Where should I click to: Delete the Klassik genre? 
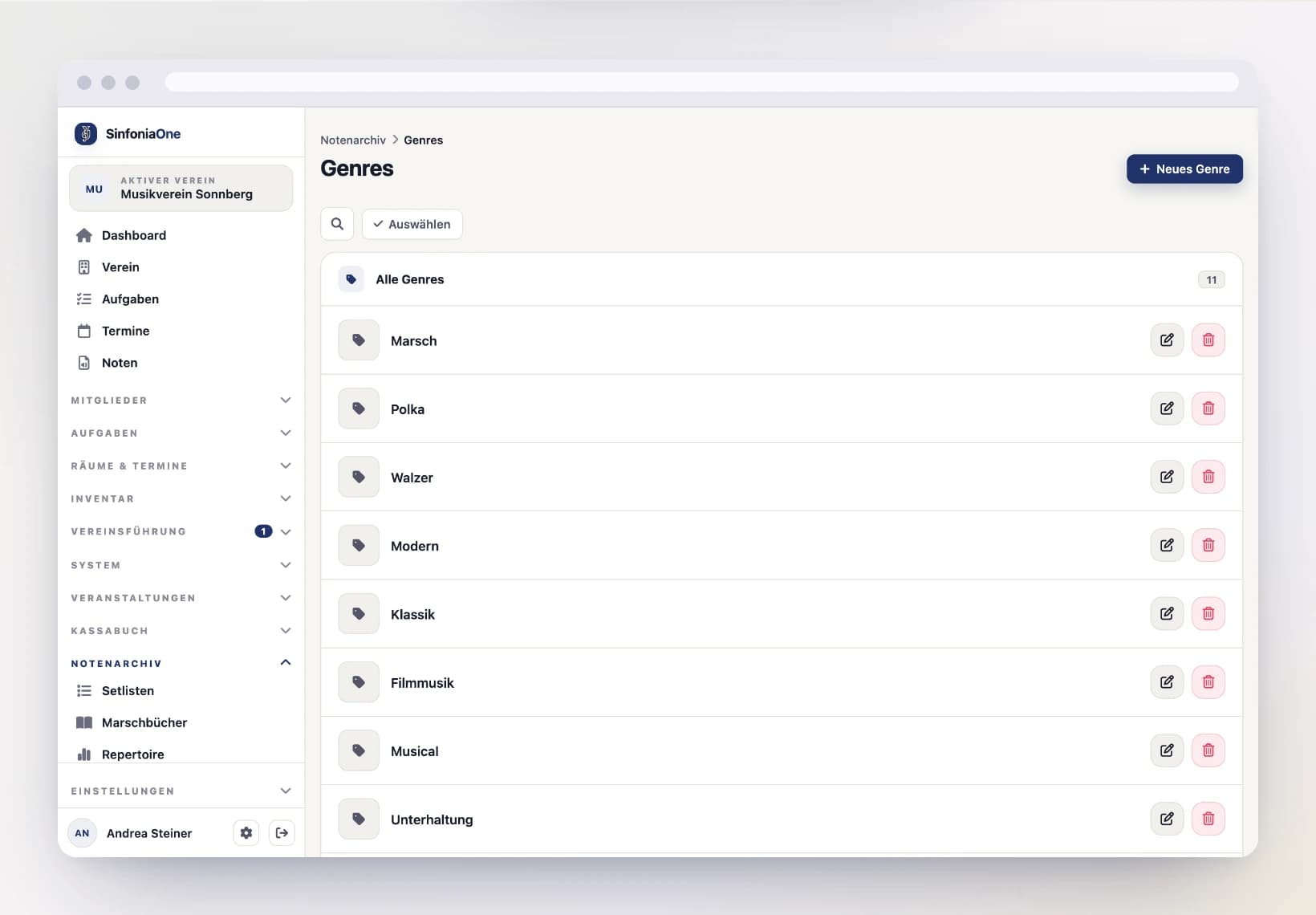click(1208, 613)
